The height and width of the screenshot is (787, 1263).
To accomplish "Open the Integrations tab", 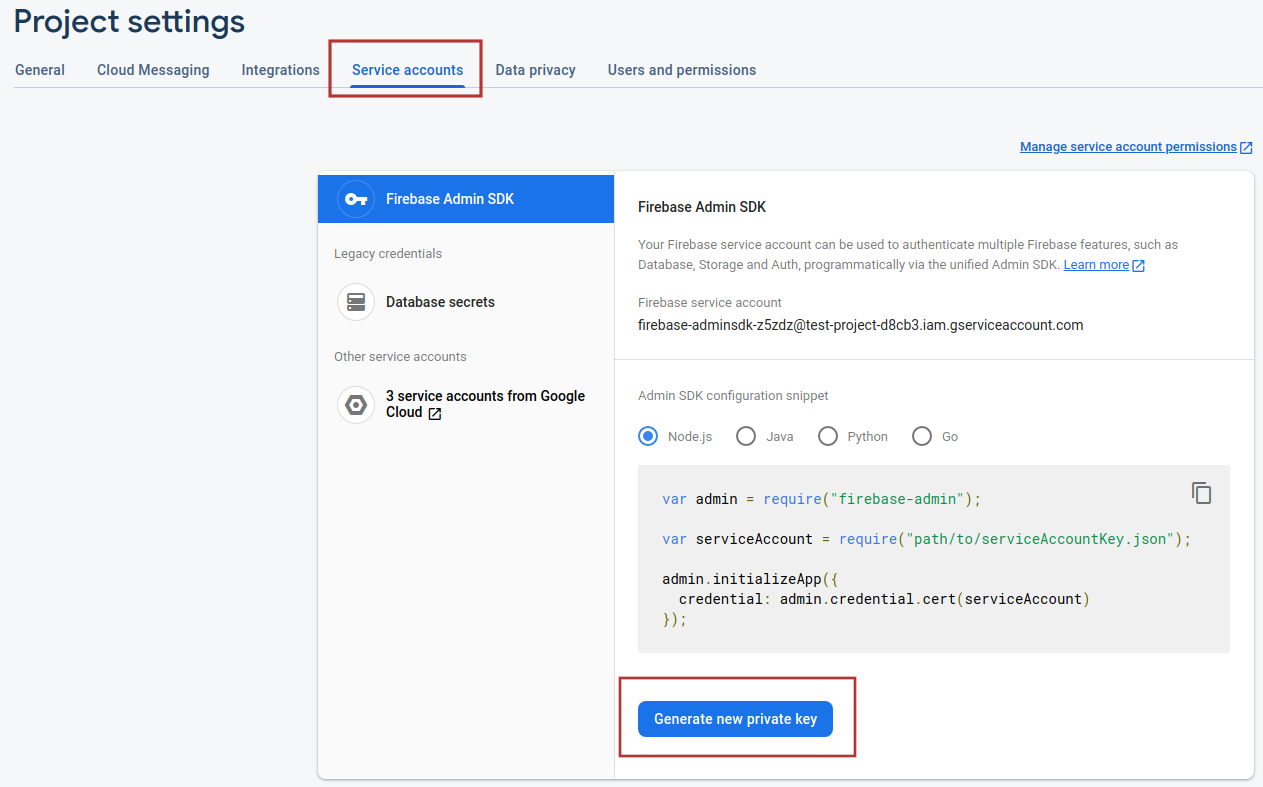I will [281, 70].
